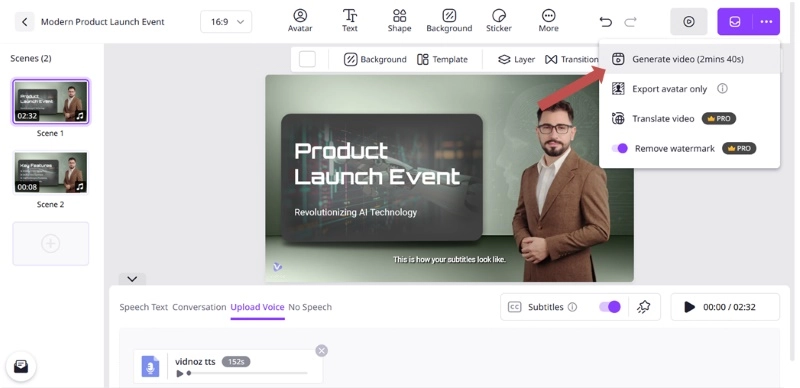Viewport: 800px width, 388px height.
Task: Open the three-dots options menu
Action: coord(766,22)
